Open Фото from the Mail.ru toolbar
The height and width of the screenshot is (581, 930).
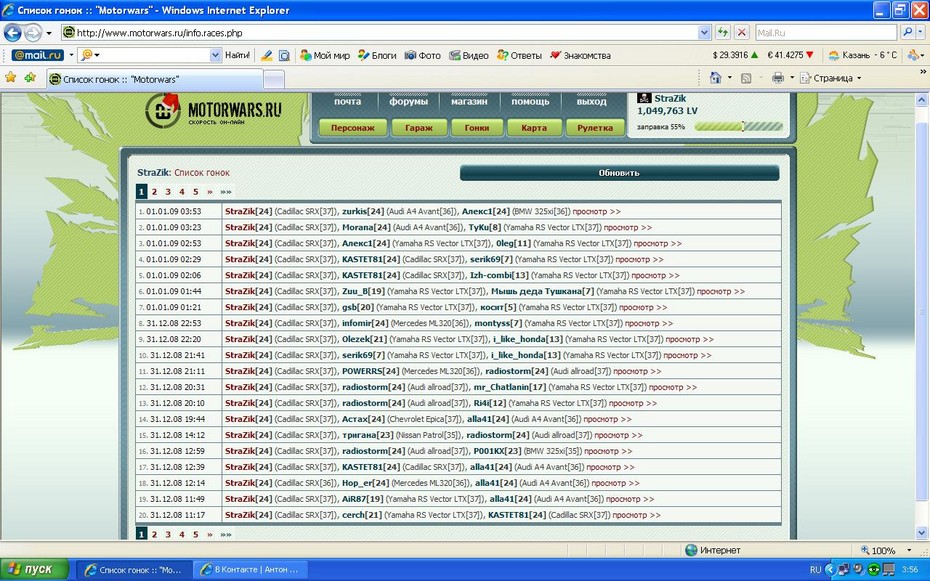tap(423, 55)
